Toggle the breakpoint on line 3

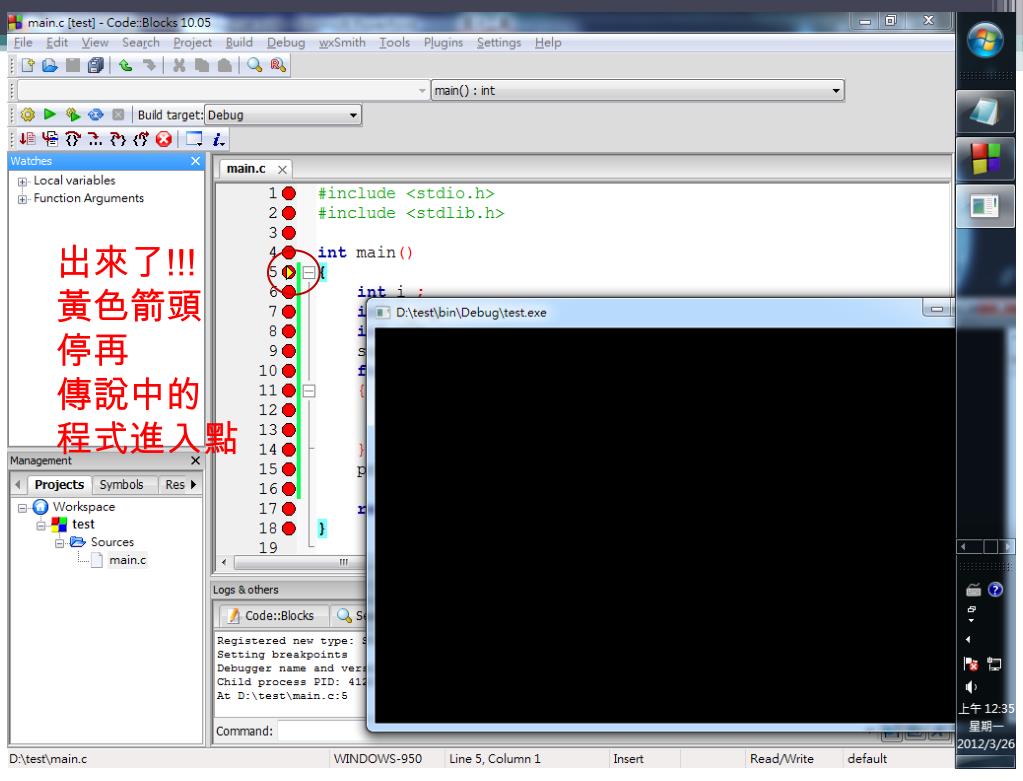pos(289,232)
